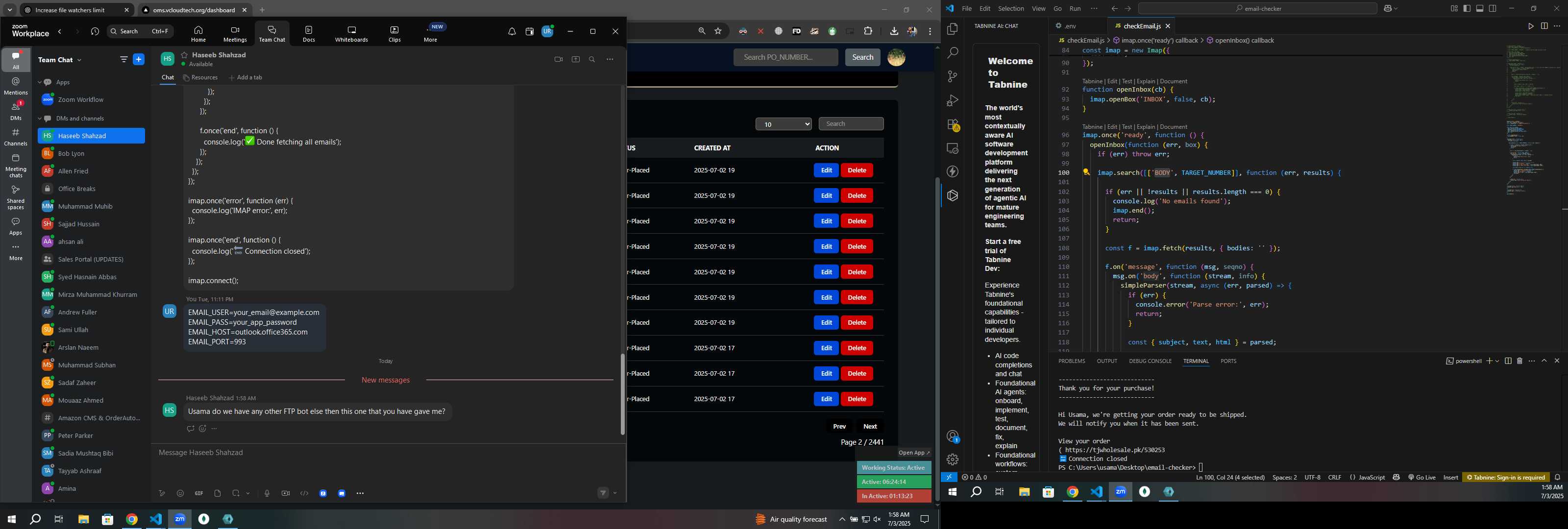
Task: Open the new terminal launch profile dropdown
Action: pos(1497,361)
